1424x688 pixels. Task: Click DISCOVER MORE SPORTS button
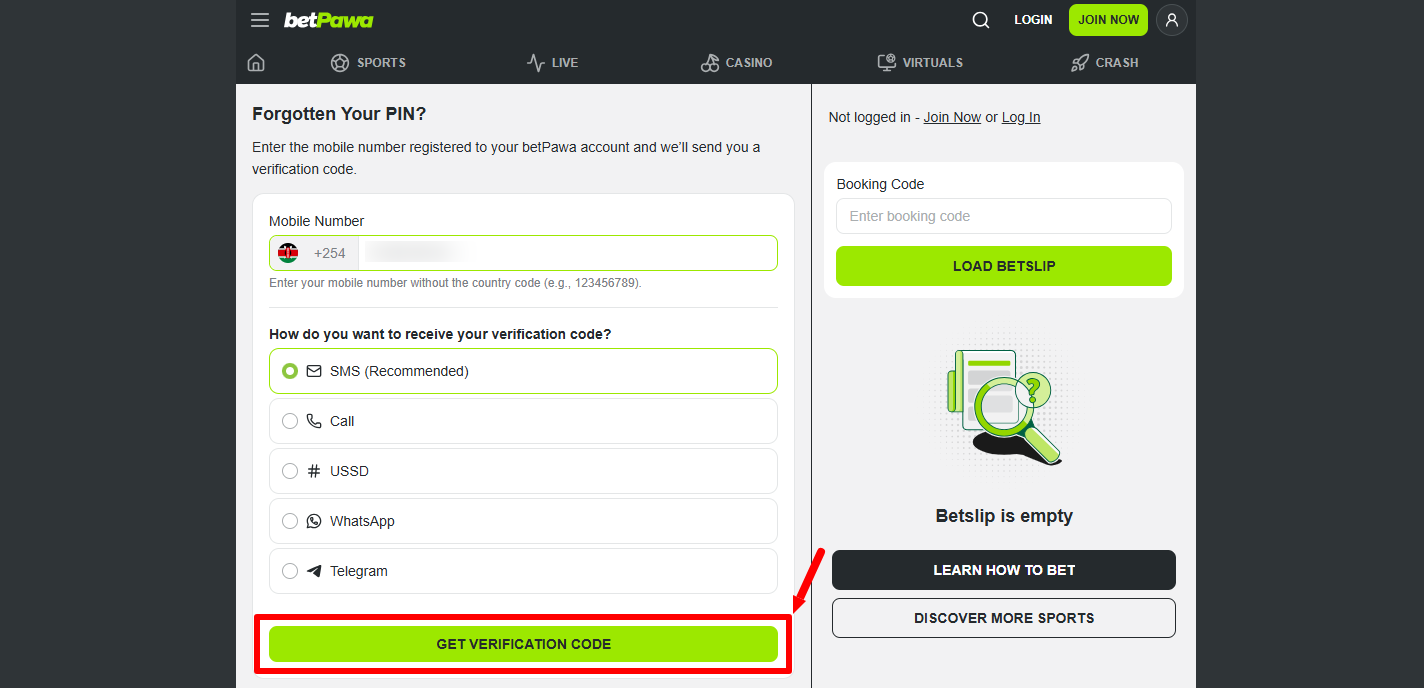[x=1004, y=618]
